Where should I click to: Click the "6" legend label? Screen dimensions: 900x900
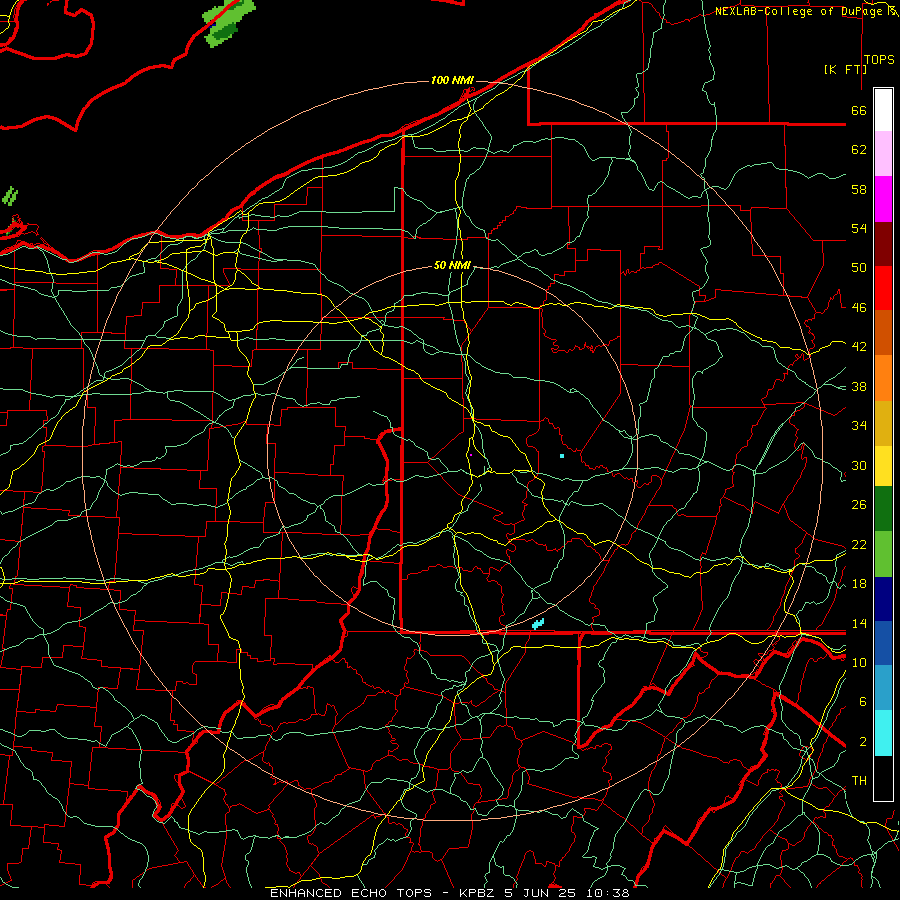[863, 702]
